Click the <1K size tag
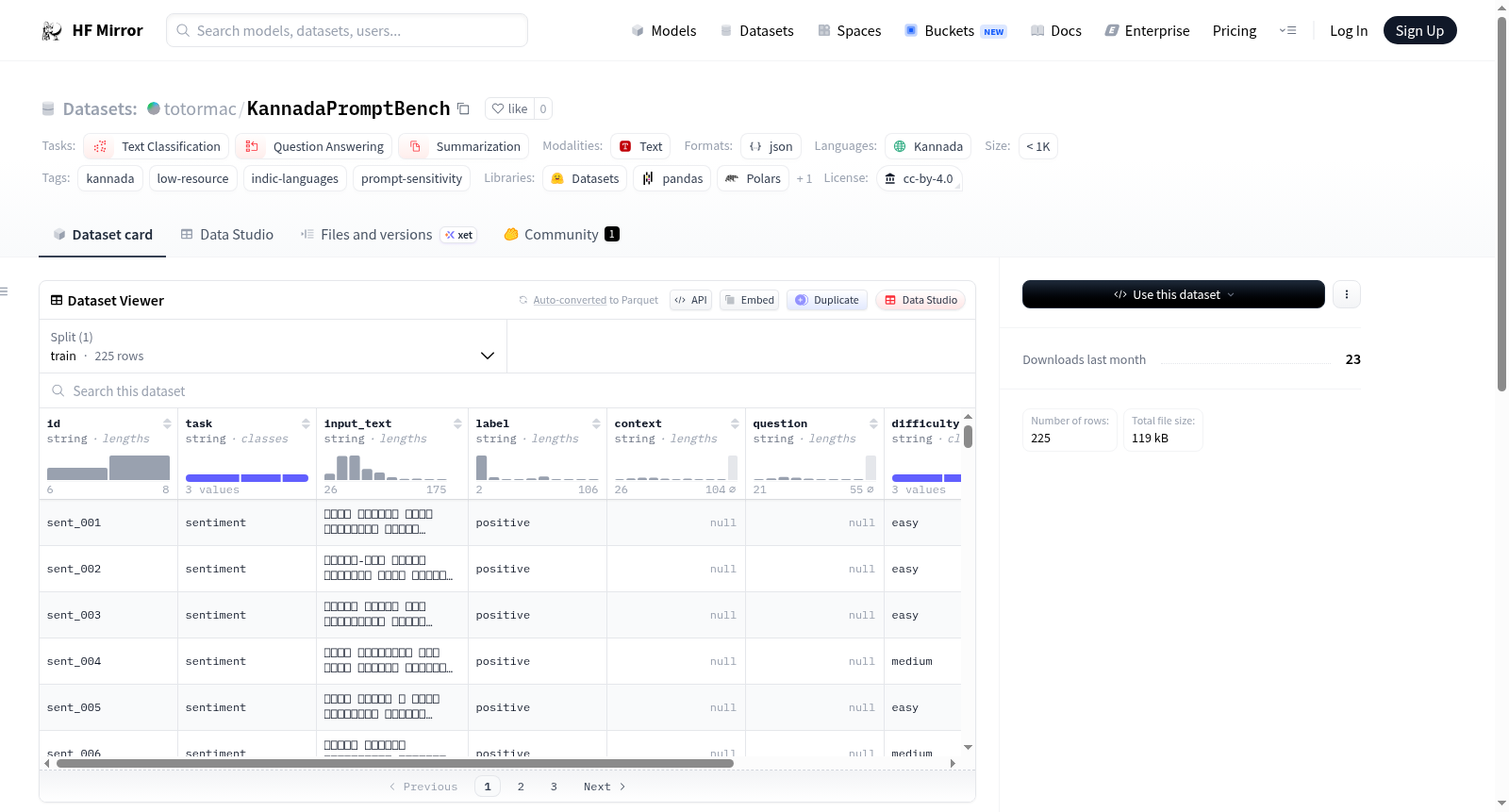1509x812 pixels. pyautogui.click(x=1037, y=146)
